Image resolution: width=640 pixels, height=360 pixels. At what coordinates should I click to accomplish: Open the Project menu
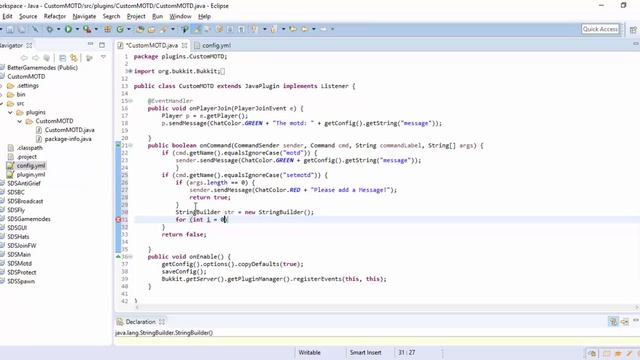[136, 16]
